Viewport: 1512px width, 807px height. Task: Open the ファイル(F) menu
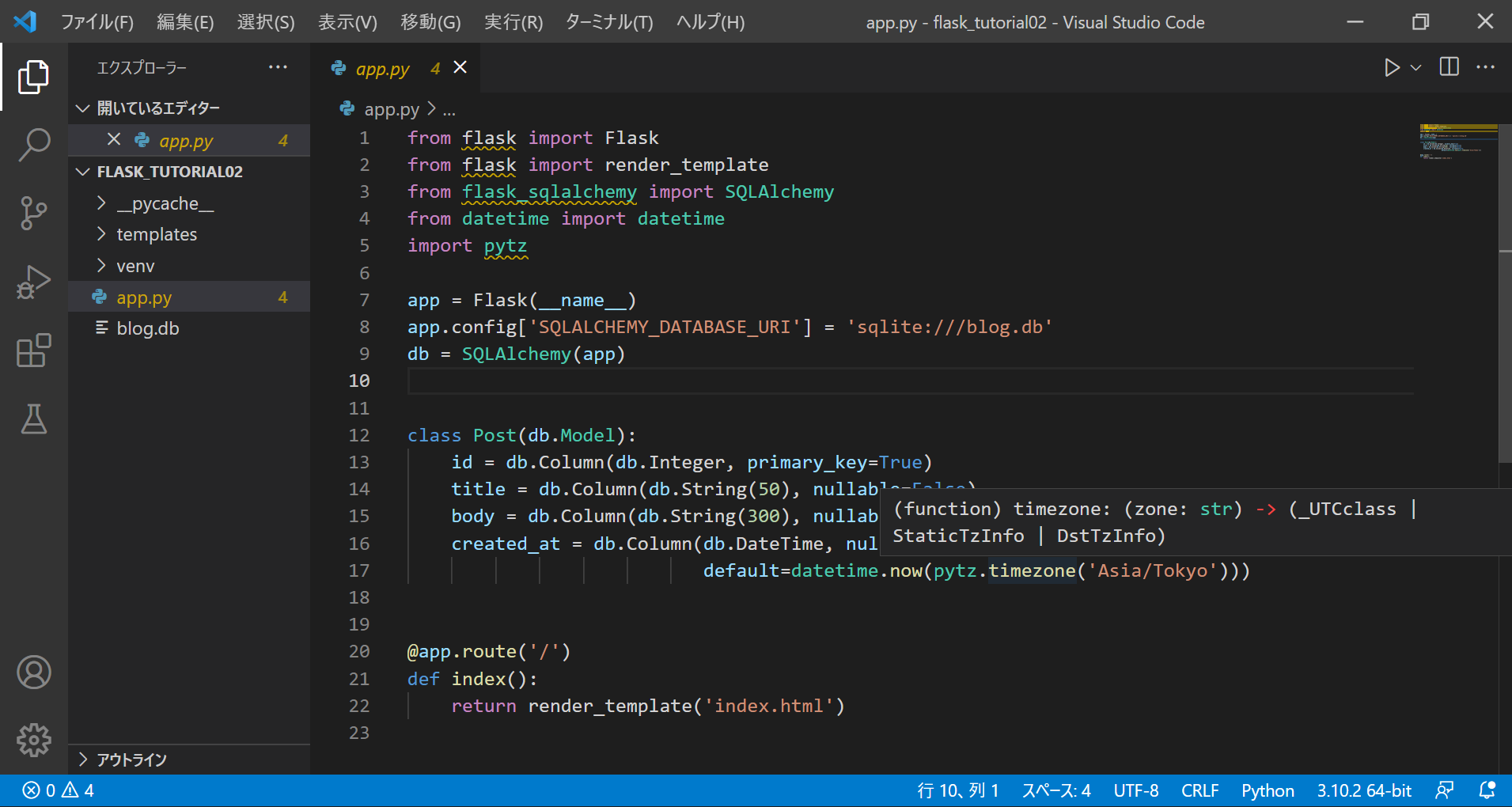[x=97, y=22]
